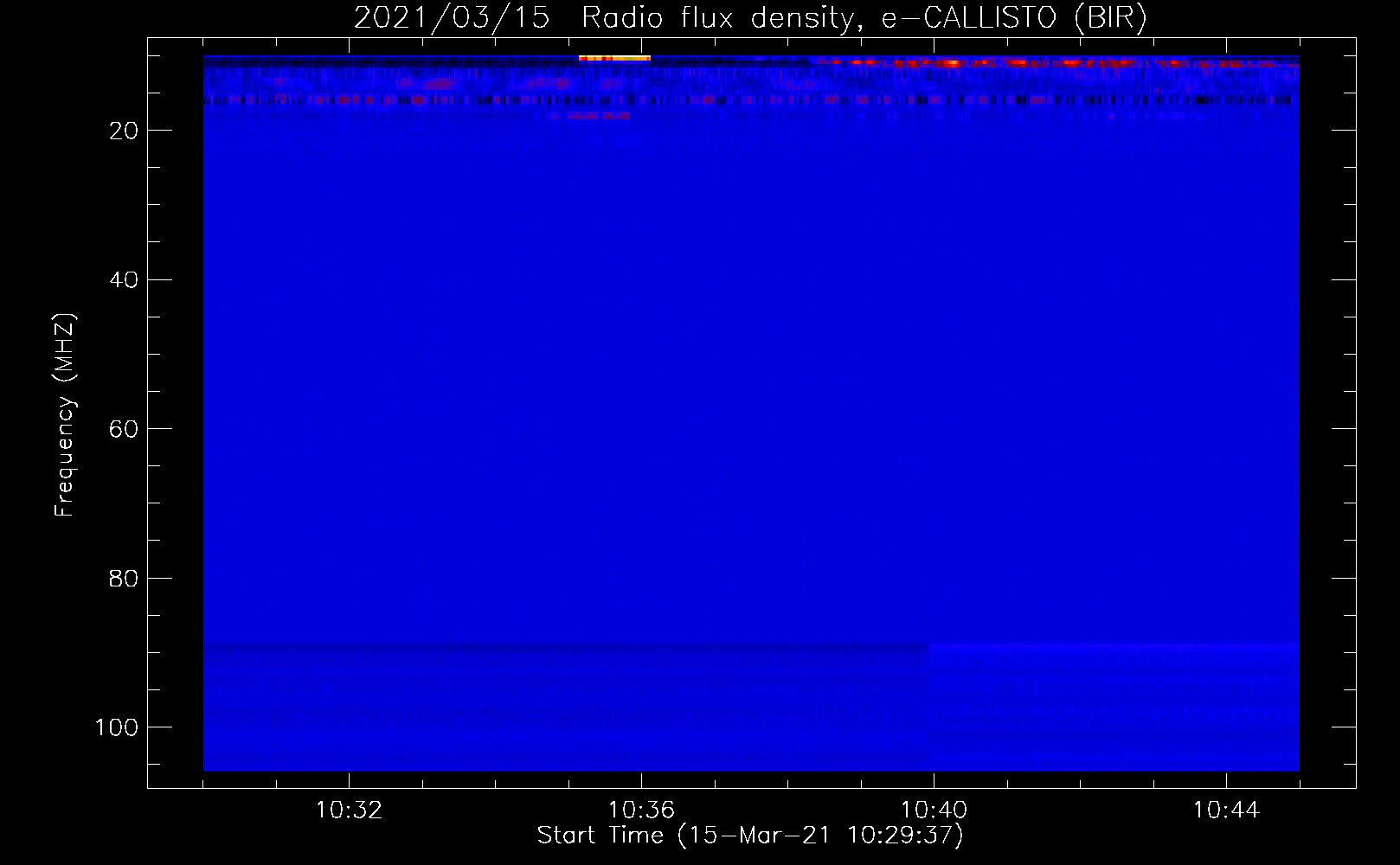Click the 'Frequency (MHZ)' axis label
This screenshot has width=1400, height=865.
tap(65, 415)
